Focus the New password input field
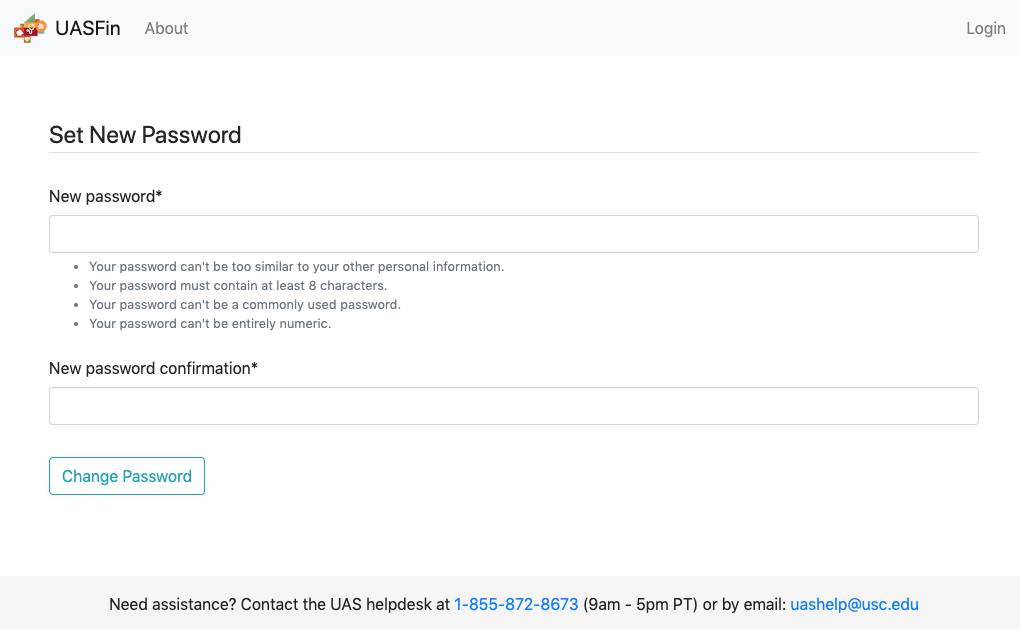The width and height of the screenshot is (1020, 629). point(513,234)
